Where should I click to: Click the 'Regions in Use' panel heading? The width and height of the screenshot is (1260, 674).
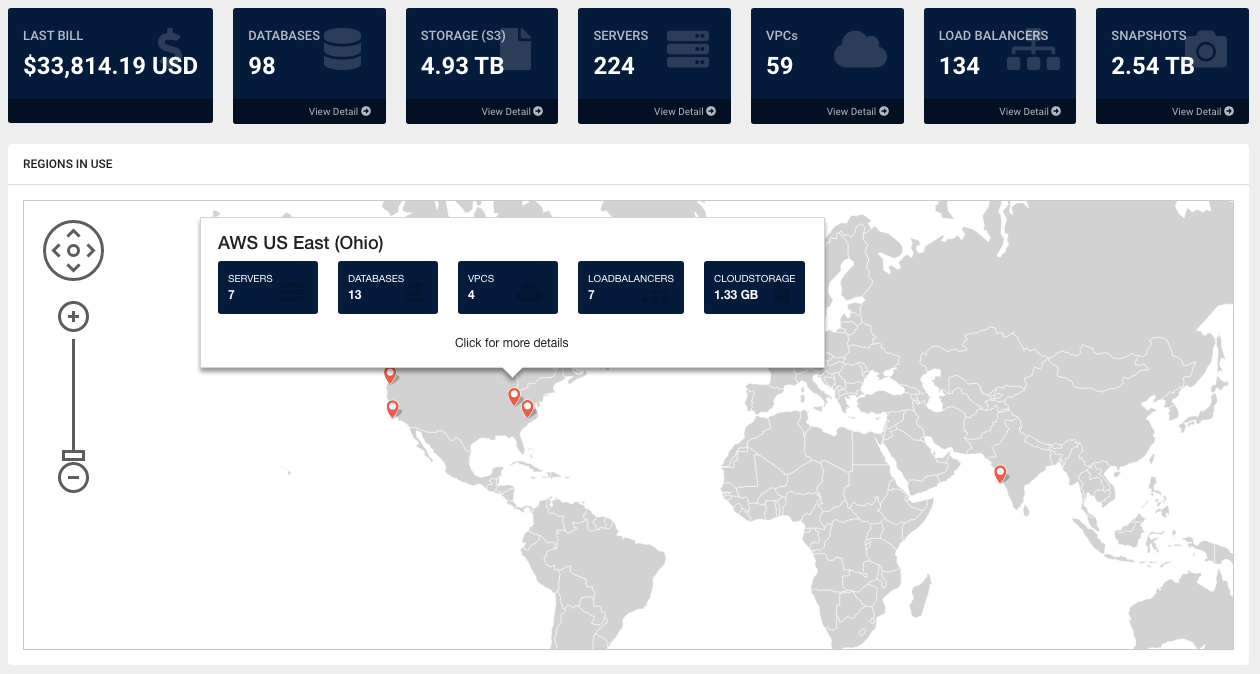click(68, 164)
